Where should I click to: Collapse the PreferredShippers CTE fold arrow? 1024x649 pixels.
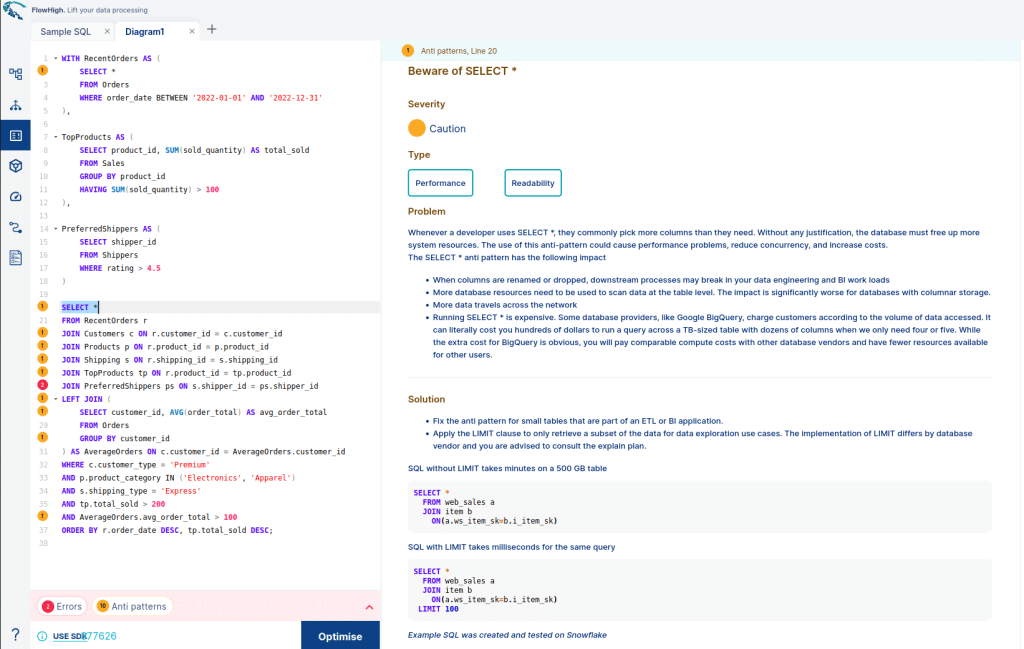[56, 229]
